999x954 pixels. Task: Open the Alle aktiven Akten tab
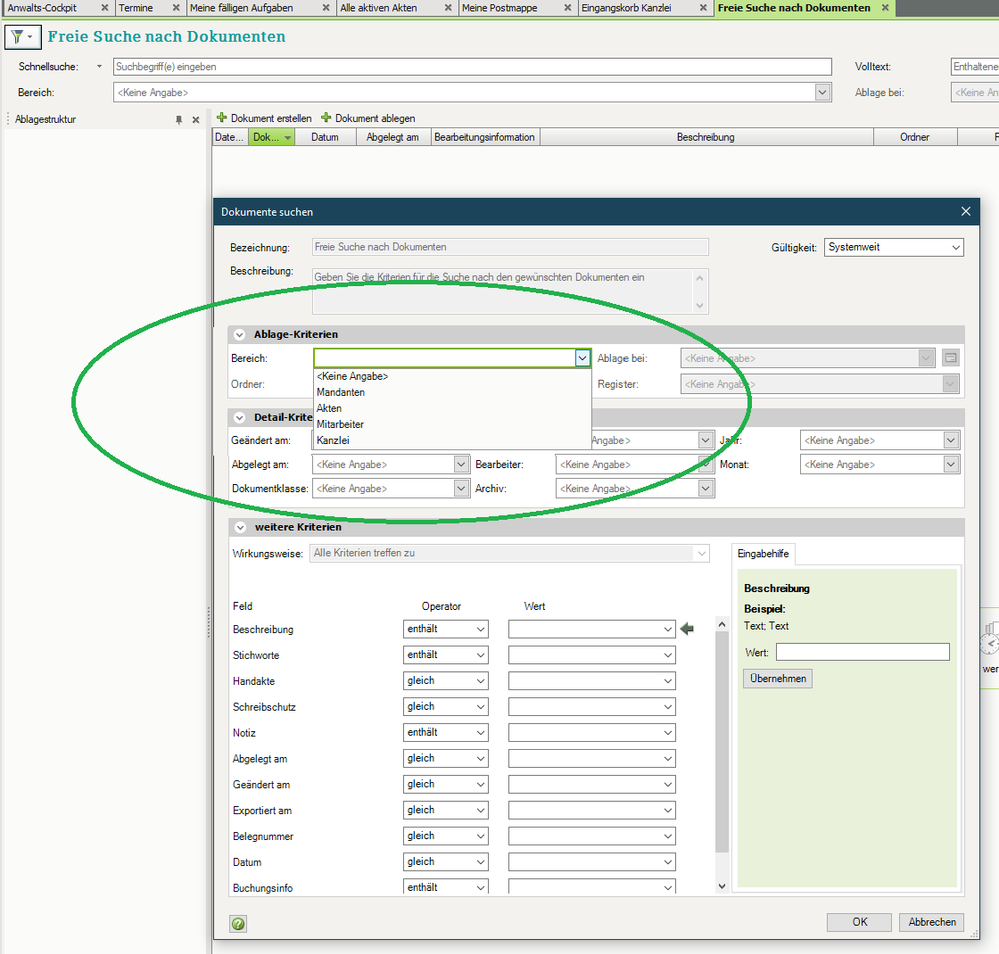coord(378,8)
